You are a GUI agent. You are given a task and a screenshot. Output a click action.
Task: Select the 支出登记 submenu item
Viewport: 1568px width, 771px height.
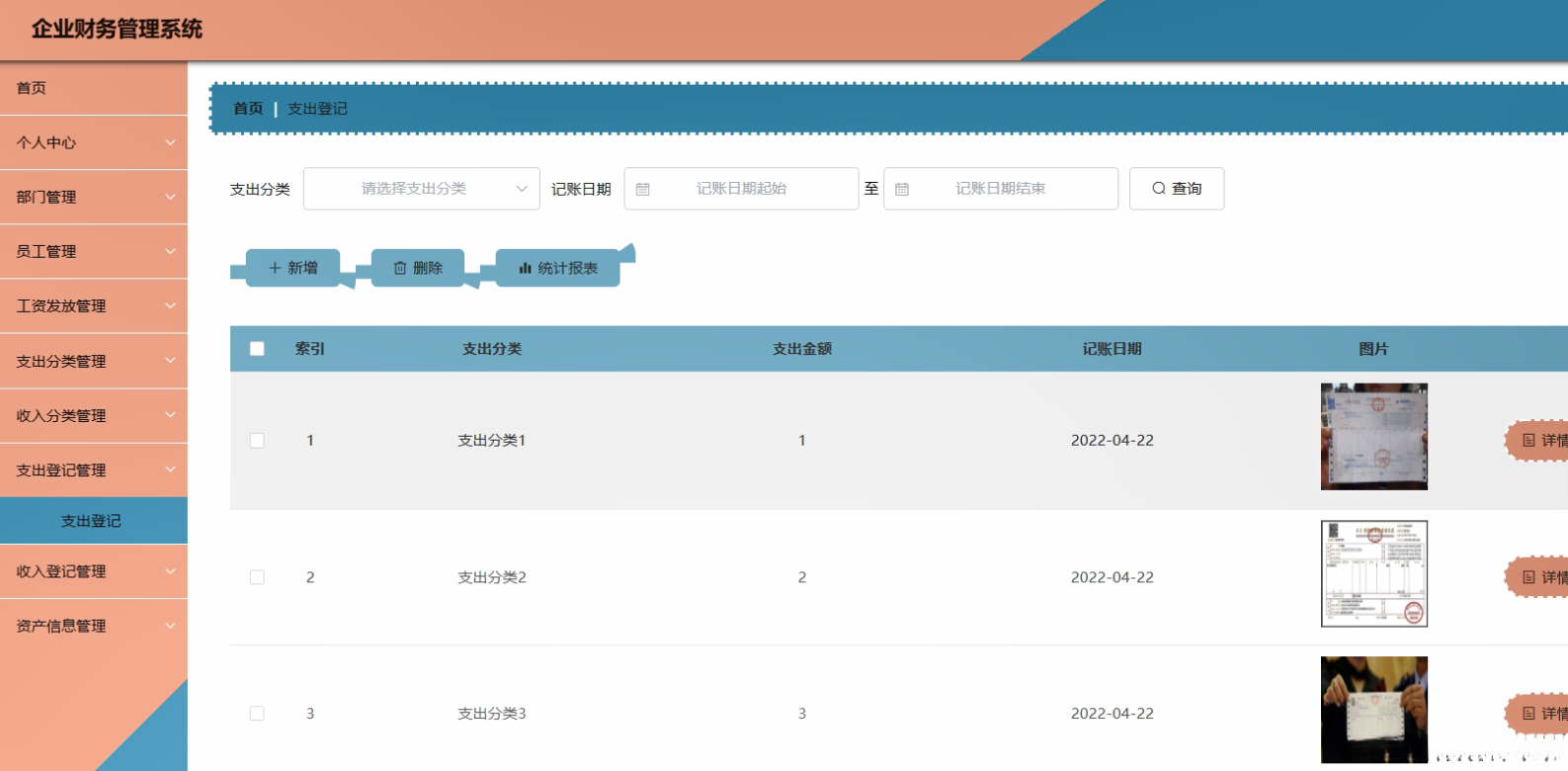coord(94,521)
